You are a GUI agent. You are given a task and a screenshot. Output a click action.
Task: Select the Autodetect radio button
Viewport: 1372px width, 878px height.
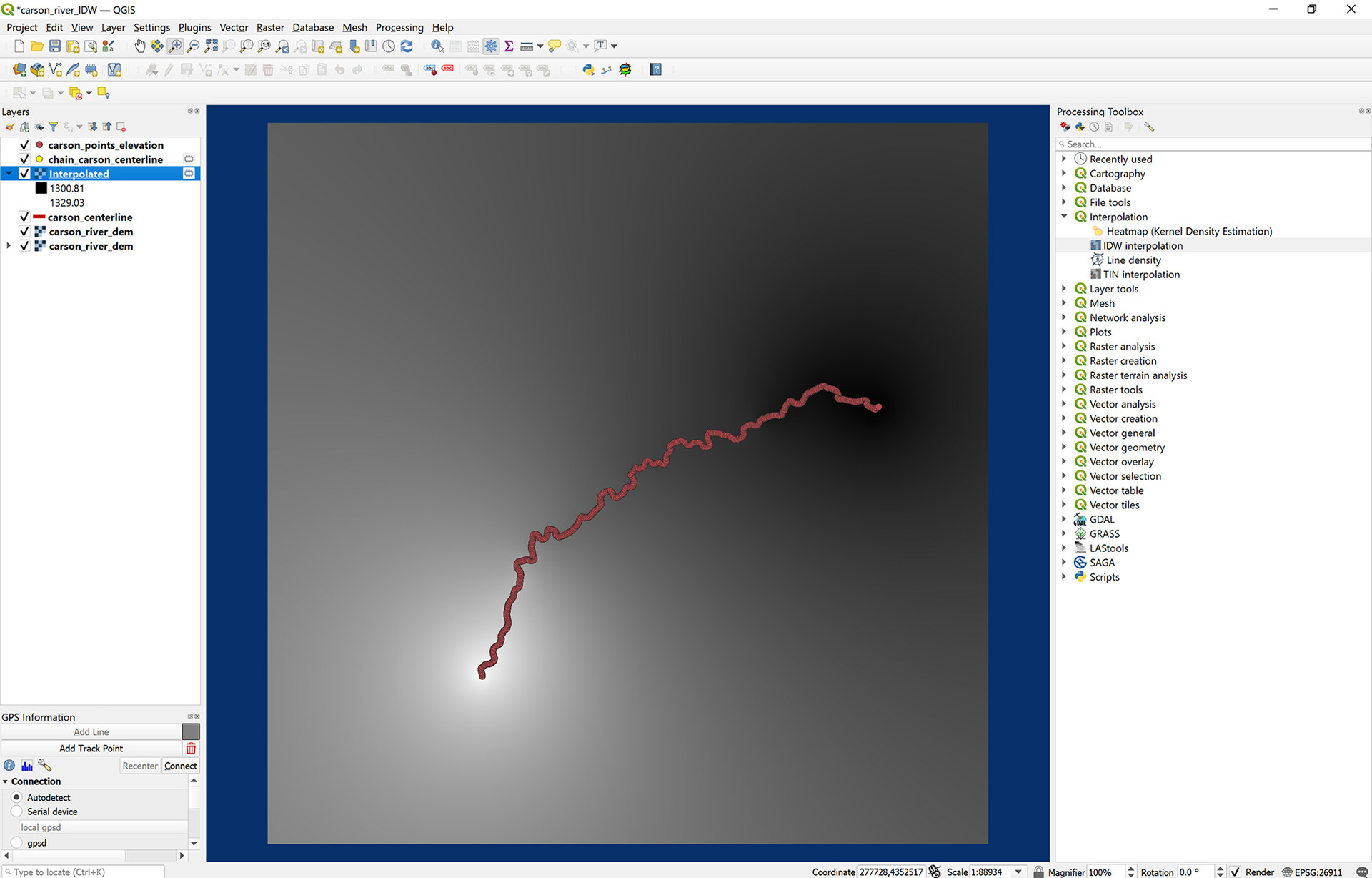pos(16,797)
